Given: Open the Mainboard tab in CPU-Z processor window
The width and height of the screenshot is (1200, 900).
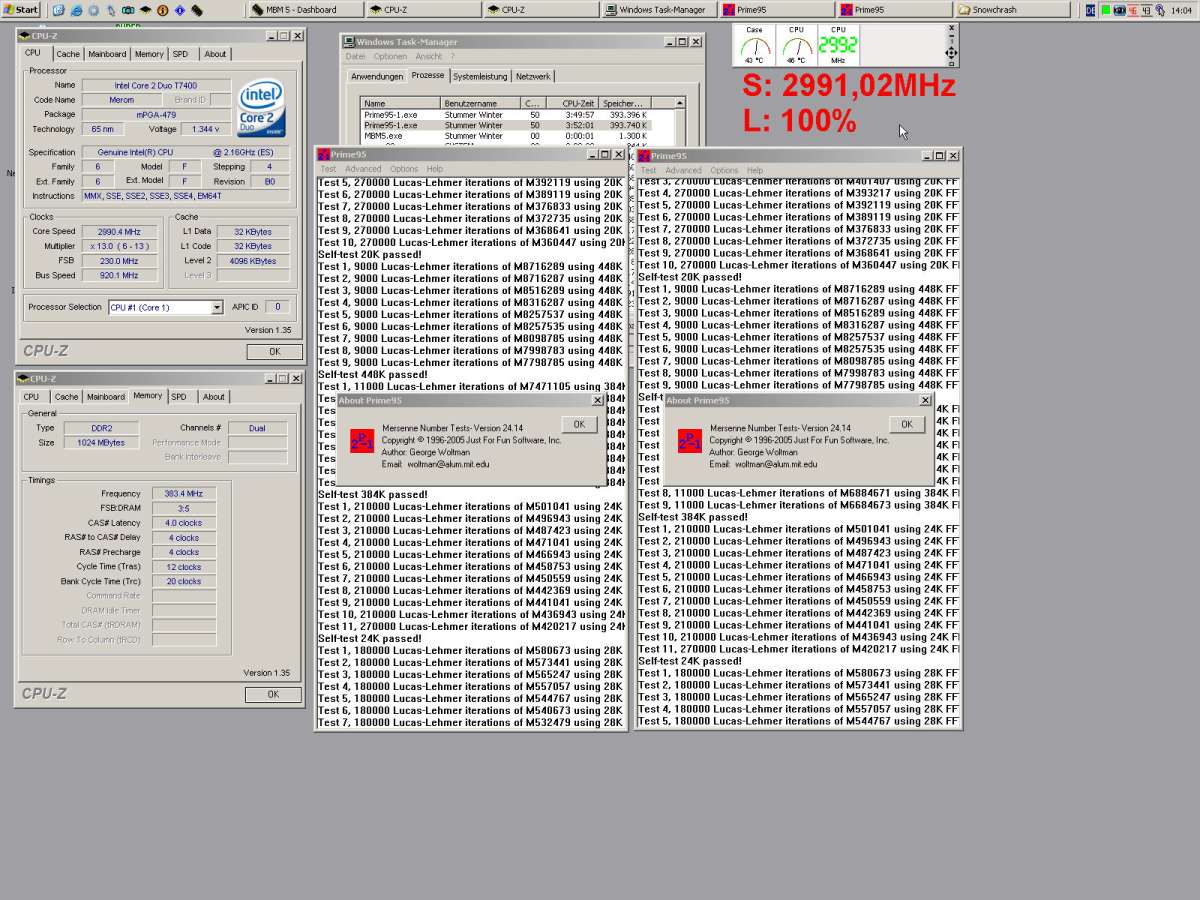Looking at the screenshot, I should [107, 54].
